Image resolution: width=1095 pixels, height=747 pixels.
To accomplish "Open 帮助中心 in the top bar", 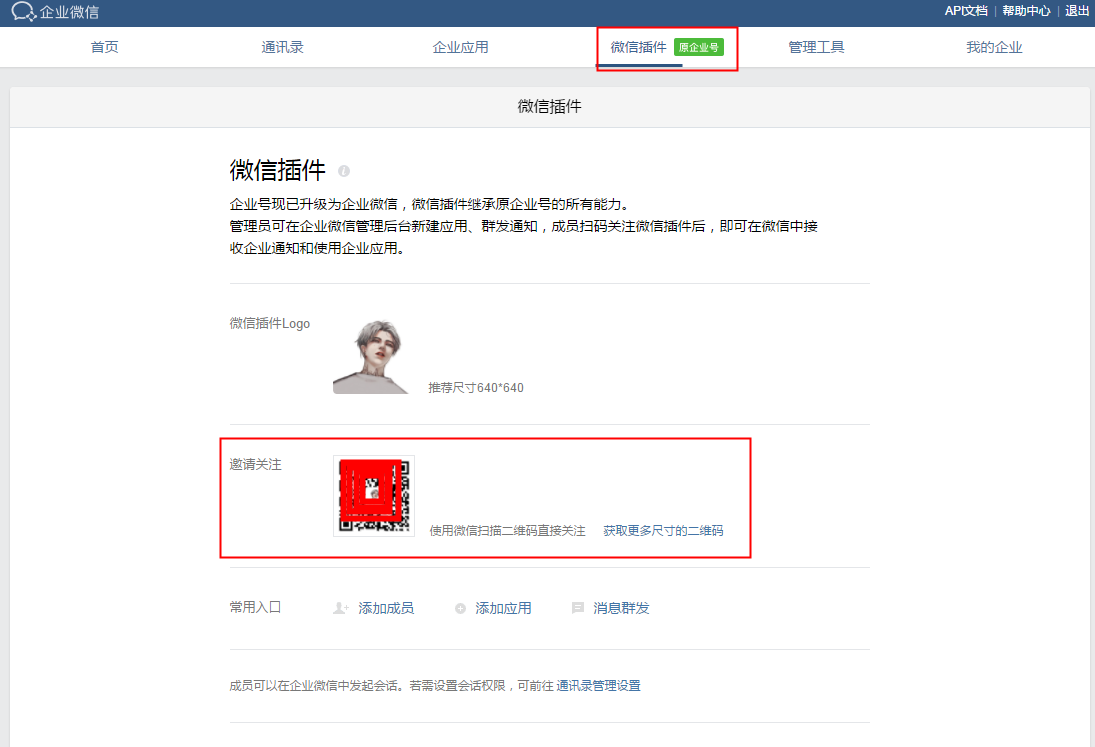I will click(x=1026, y=11).
